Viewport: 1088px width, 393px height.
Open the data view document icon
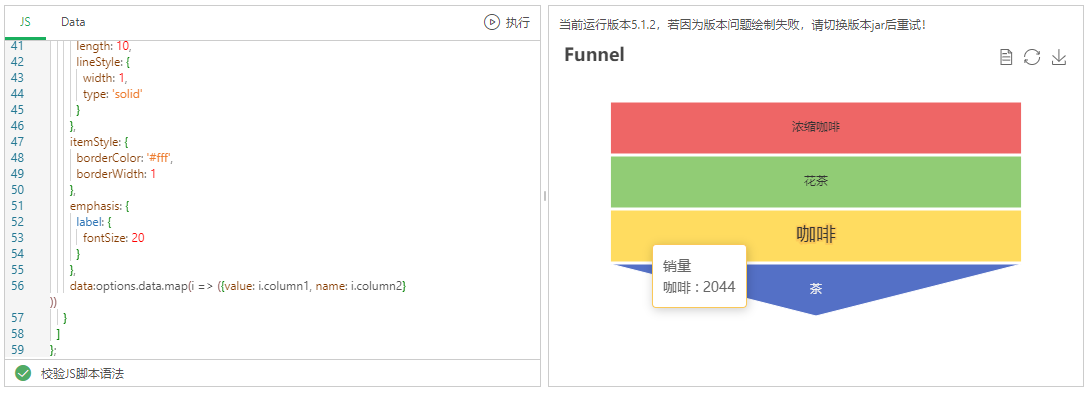click(1005, 57)
